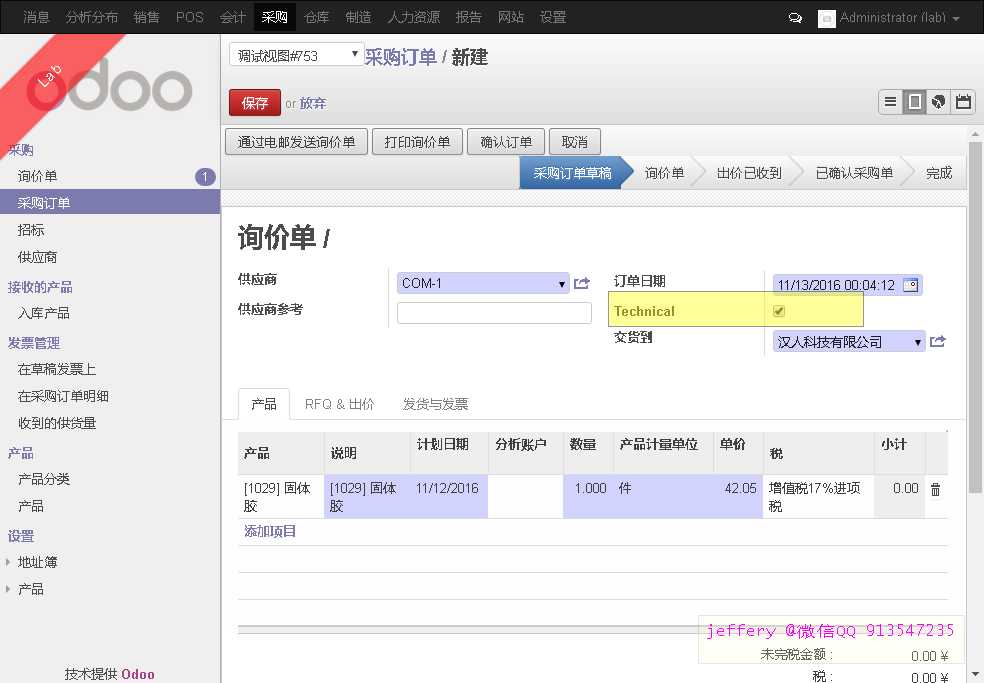This screenshot has height=683, width=984.
Task: Open the 网站 top menu
Action: point(510,17)
